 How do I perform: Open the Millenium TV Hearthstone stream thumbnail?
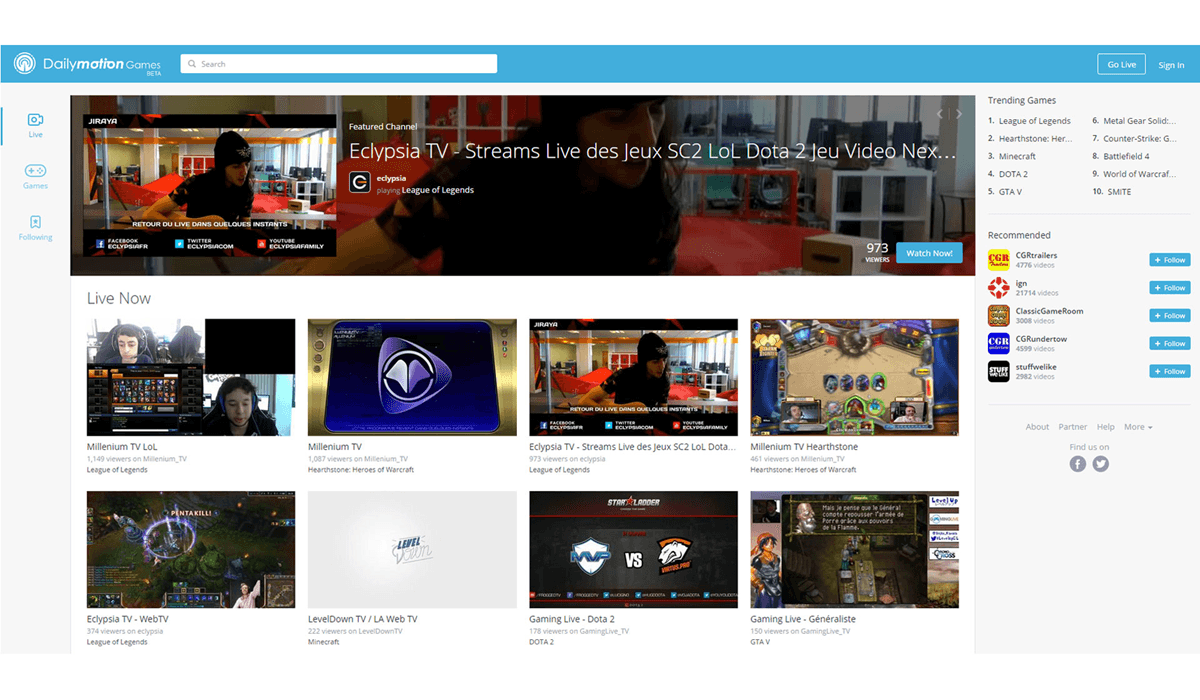coord(855,377)
